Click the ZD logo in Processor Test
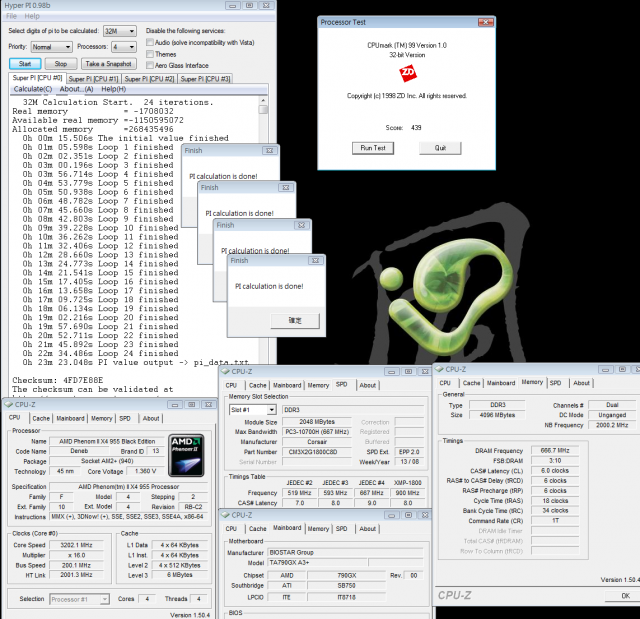640x619 pixels. [x=407, y=73]
